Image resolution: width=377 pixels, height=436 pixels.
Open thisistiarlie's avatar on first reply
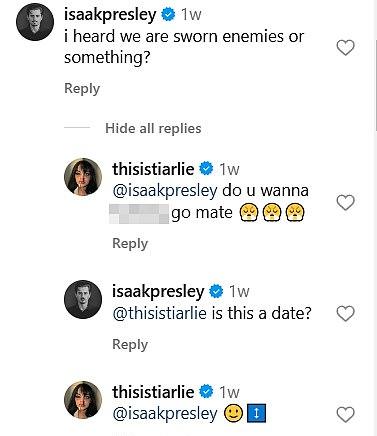83,177
